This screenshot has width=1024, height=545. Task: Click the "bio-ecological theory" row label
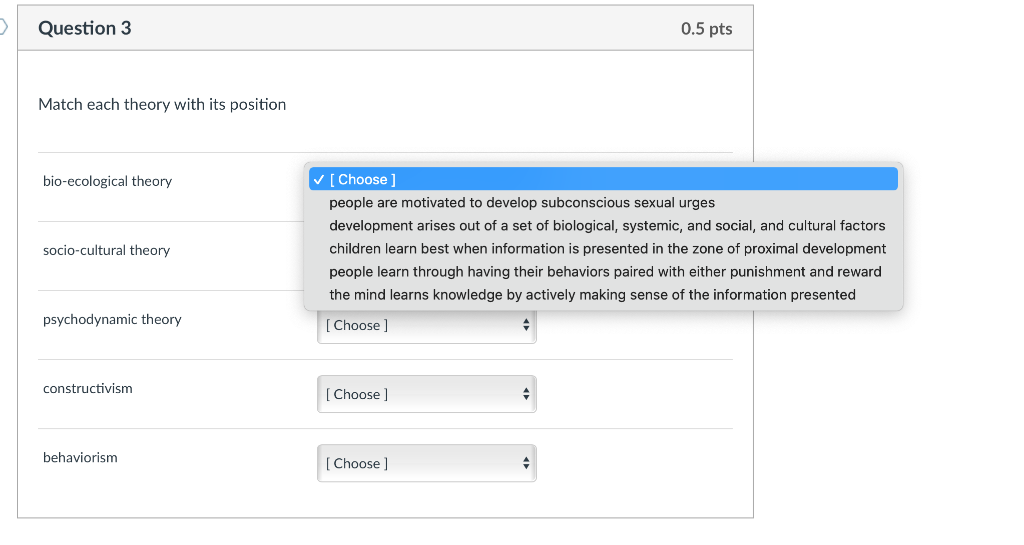point(107,181)
